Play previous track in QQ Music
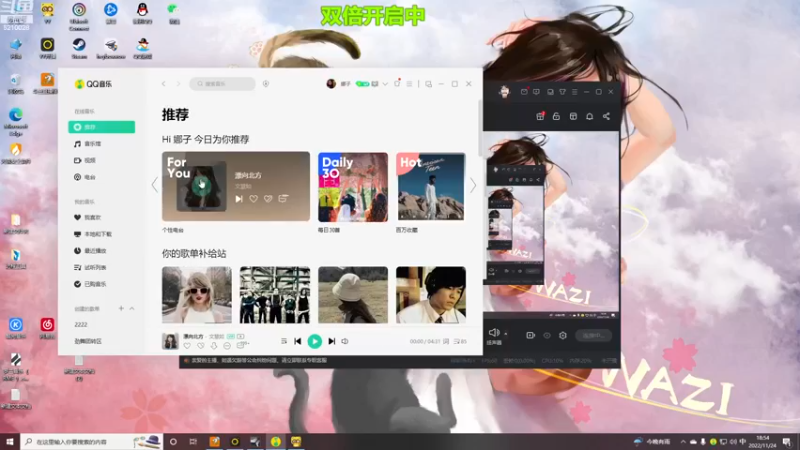 [x=298, y=341]
